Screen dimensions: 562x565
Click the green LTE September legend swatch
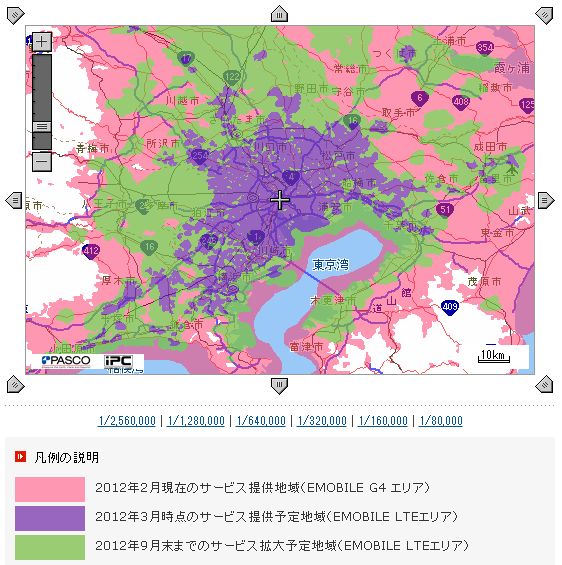50,547
